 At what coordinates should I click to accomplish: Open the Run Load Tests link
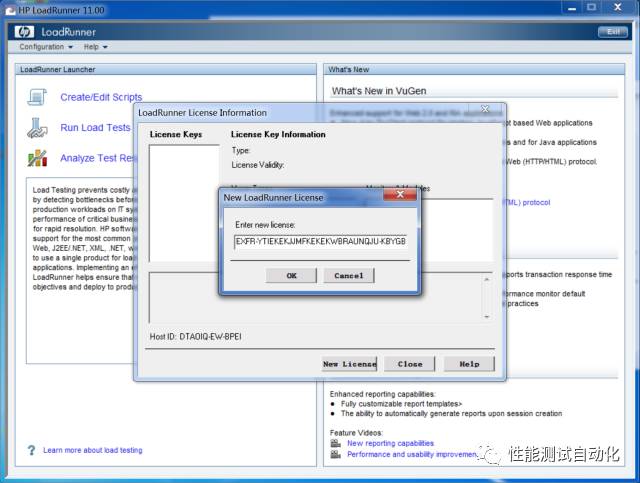click(95, 127)
